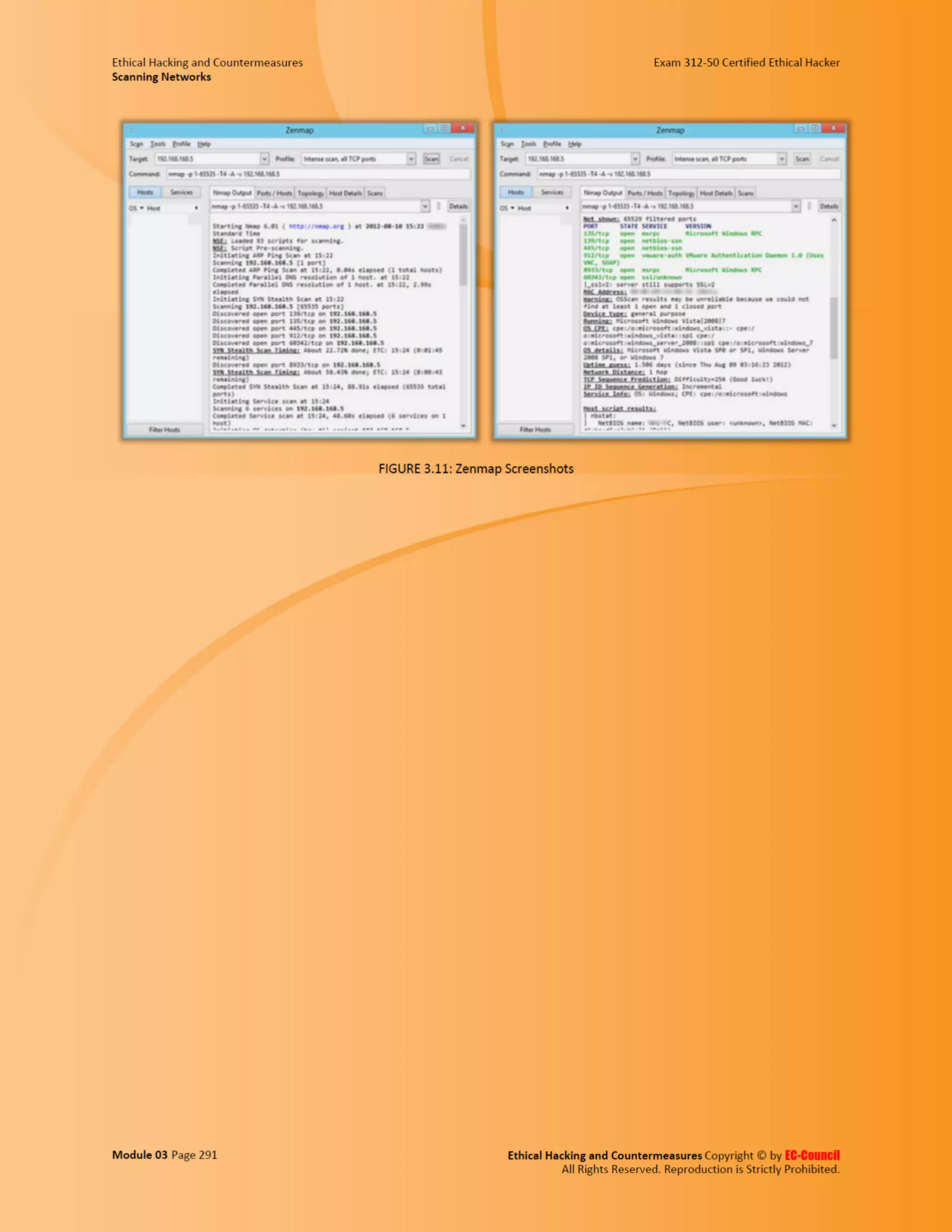Click the Details button in left window
Image resolution: width=952 pixels, height=1232 pixels.
(458, 206)
